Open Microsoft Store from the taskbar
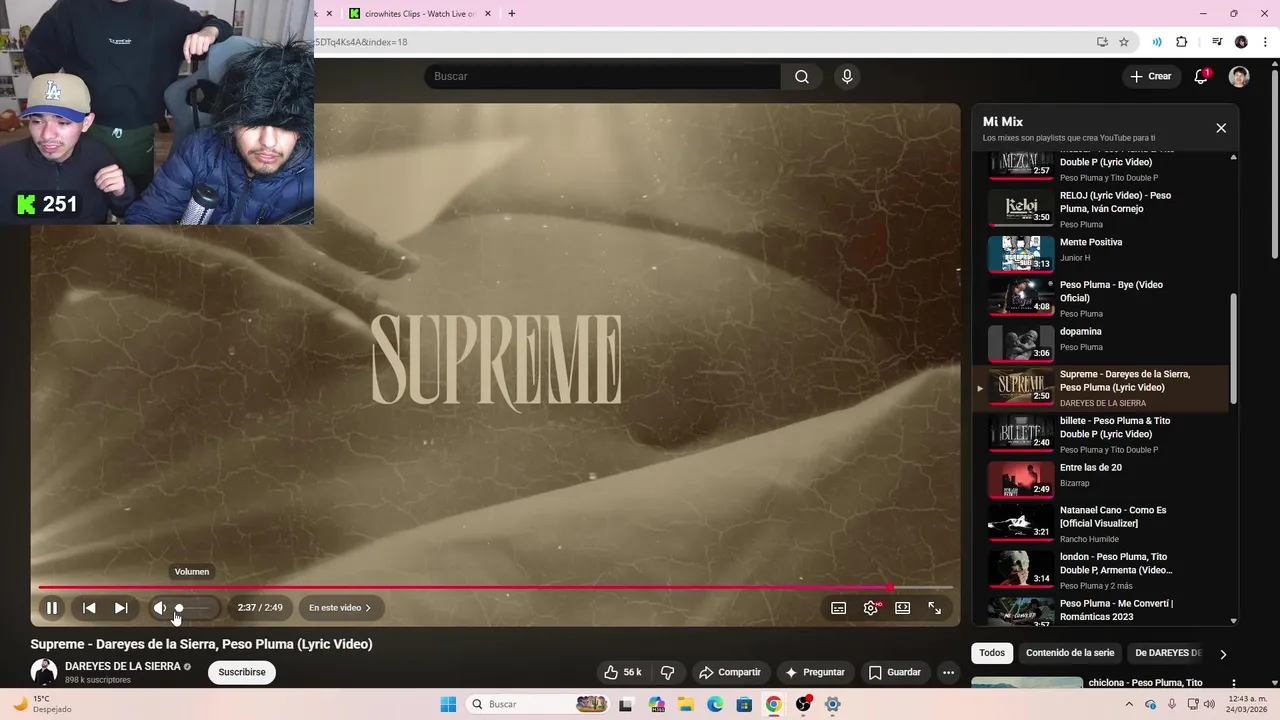Image resolution: width=1280 pixels, height=720 pixels. point(744,704)
